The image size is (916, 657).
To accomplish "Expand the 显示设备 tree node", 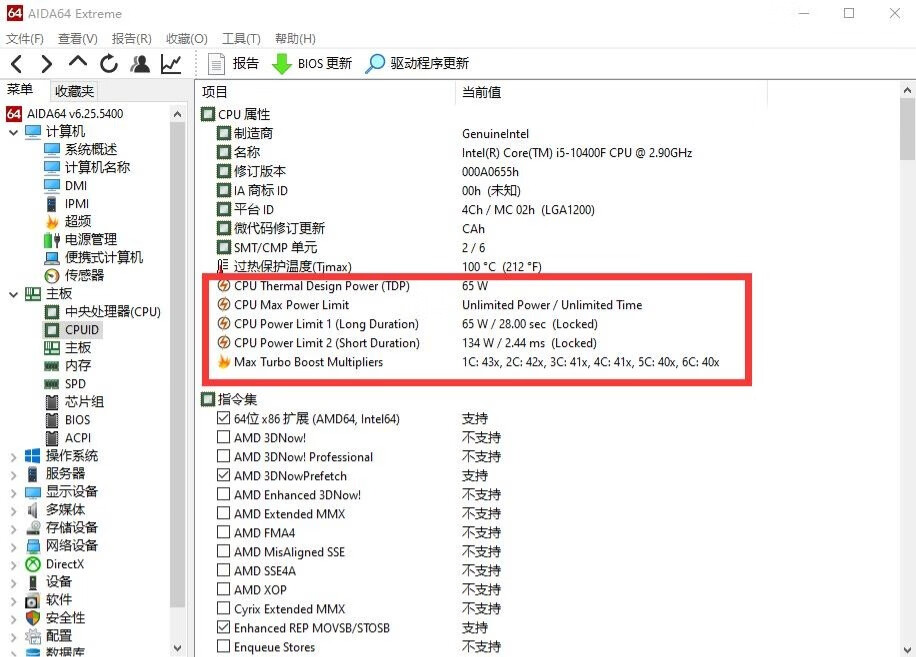I will click(13, 493).
